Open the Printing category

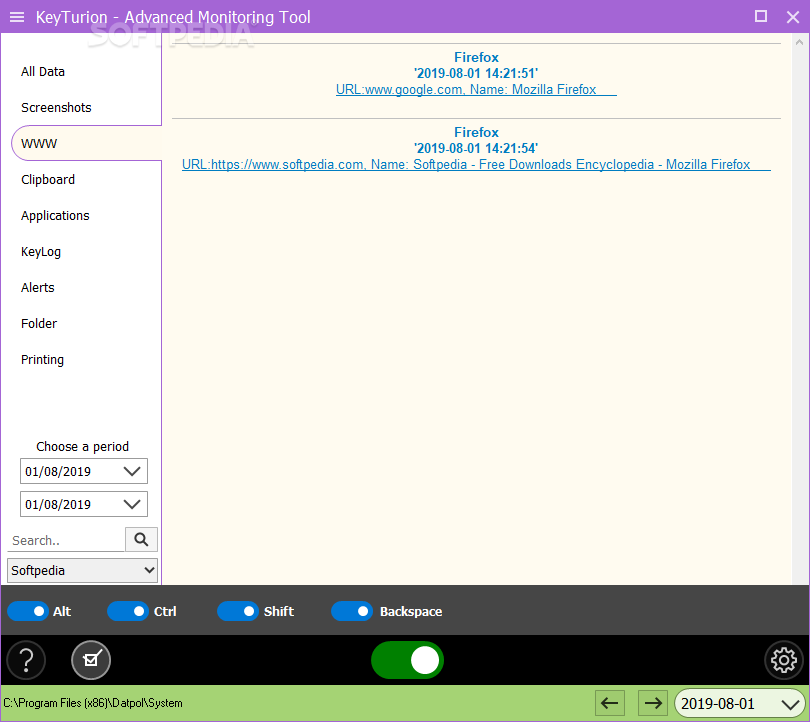coord(42,360)
